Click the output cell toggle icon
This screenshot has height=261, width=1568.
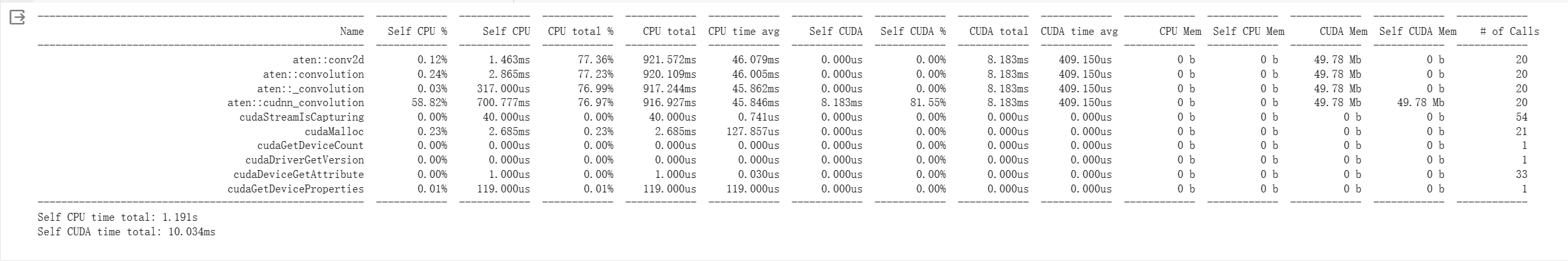pos(17,18)
